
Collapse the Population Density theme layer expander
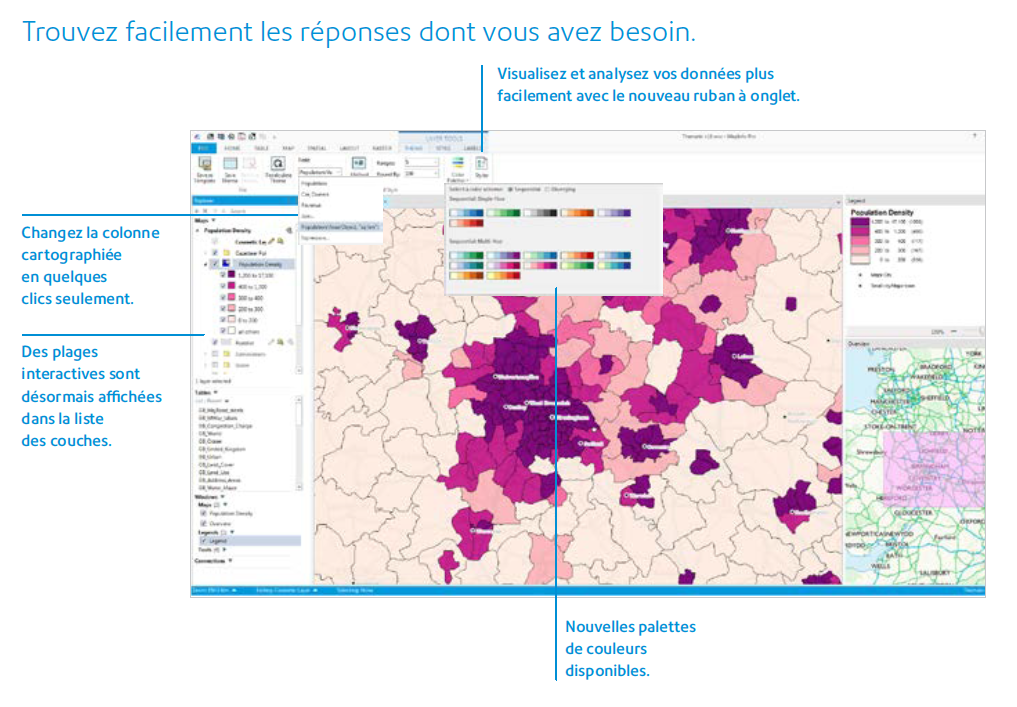[206, 265]
